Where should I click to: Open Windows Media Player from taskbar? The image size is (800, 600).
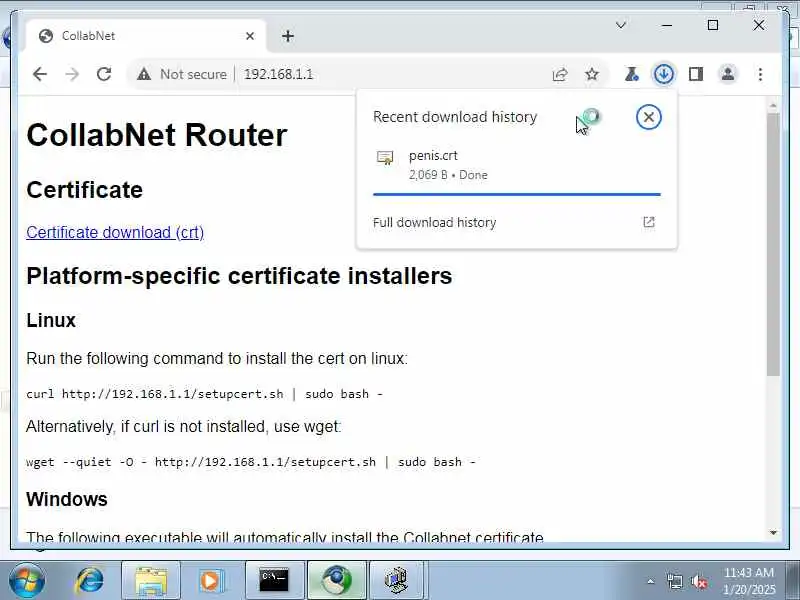click(212, 581)
